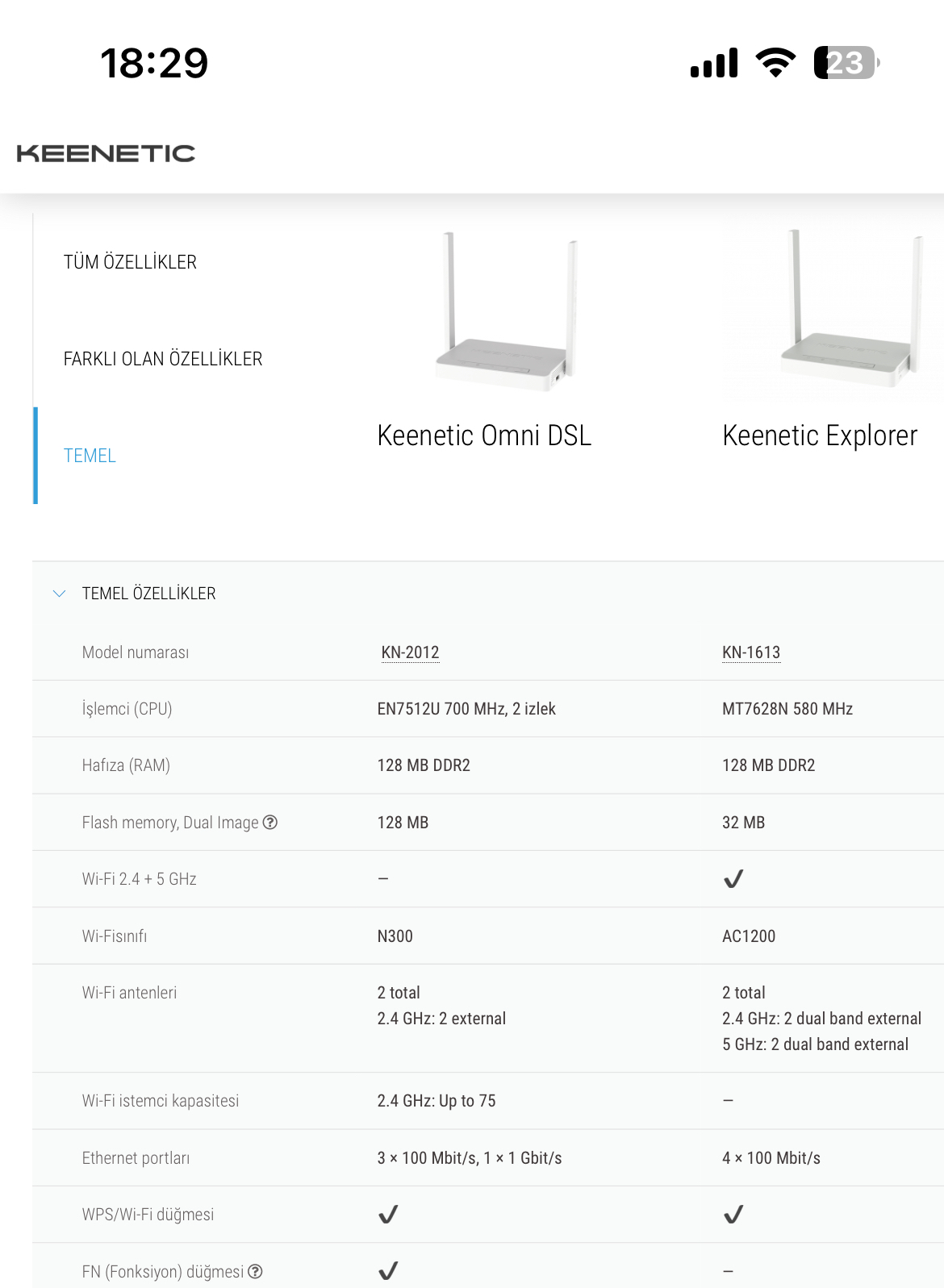Tap the Model numarası row label
The image size is (944, 1288).
(136, 652)
